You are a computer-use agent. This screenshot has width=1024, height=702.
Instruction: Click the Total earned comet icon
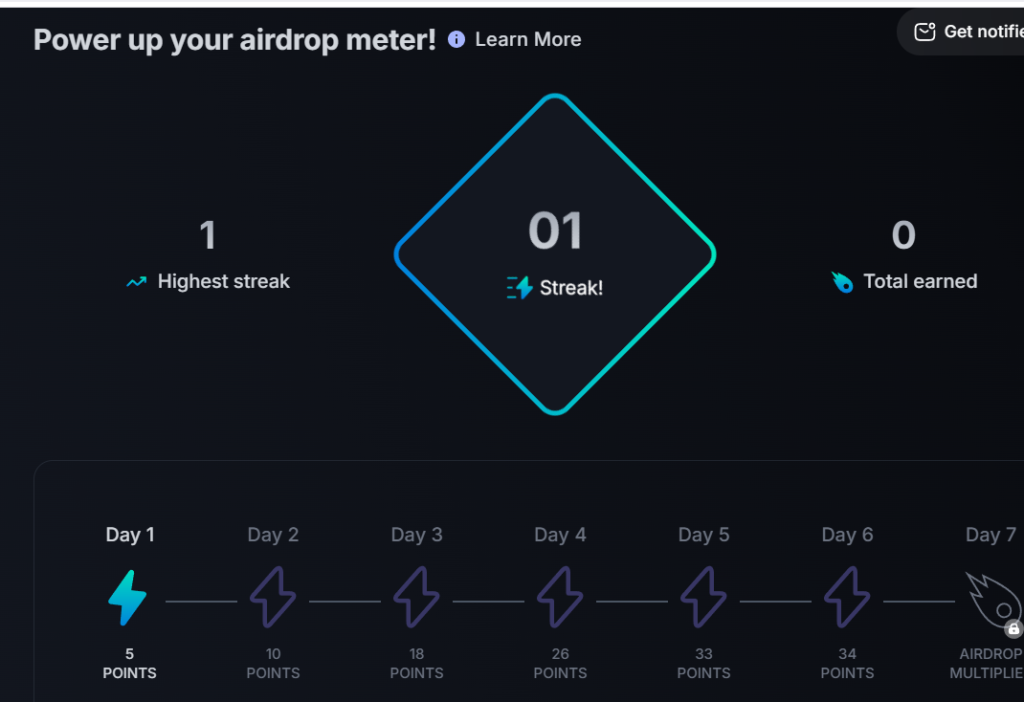842,282
